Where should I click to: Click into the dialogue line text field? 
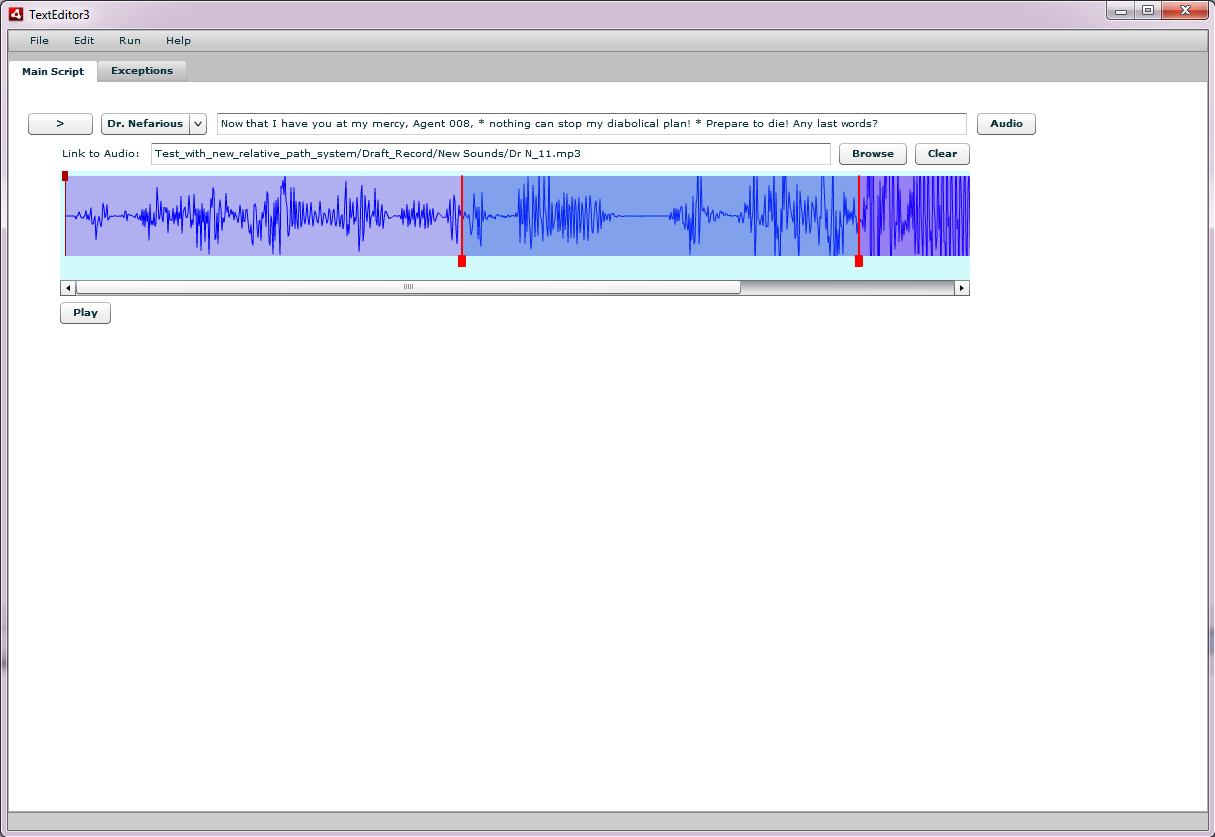pos(592,124)
